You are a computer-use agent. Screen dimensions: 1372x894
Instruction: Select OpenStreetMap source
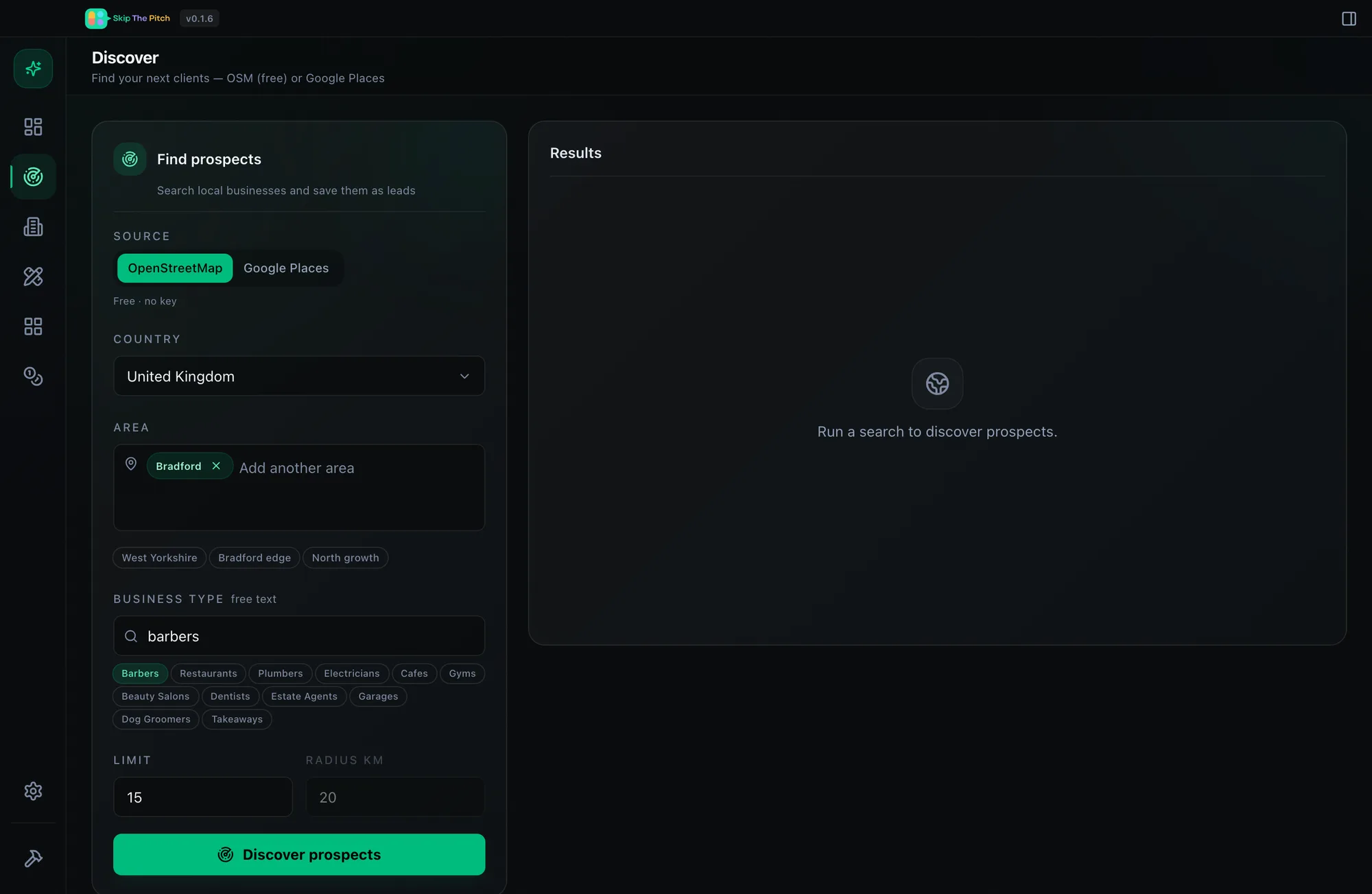point(175,268)
